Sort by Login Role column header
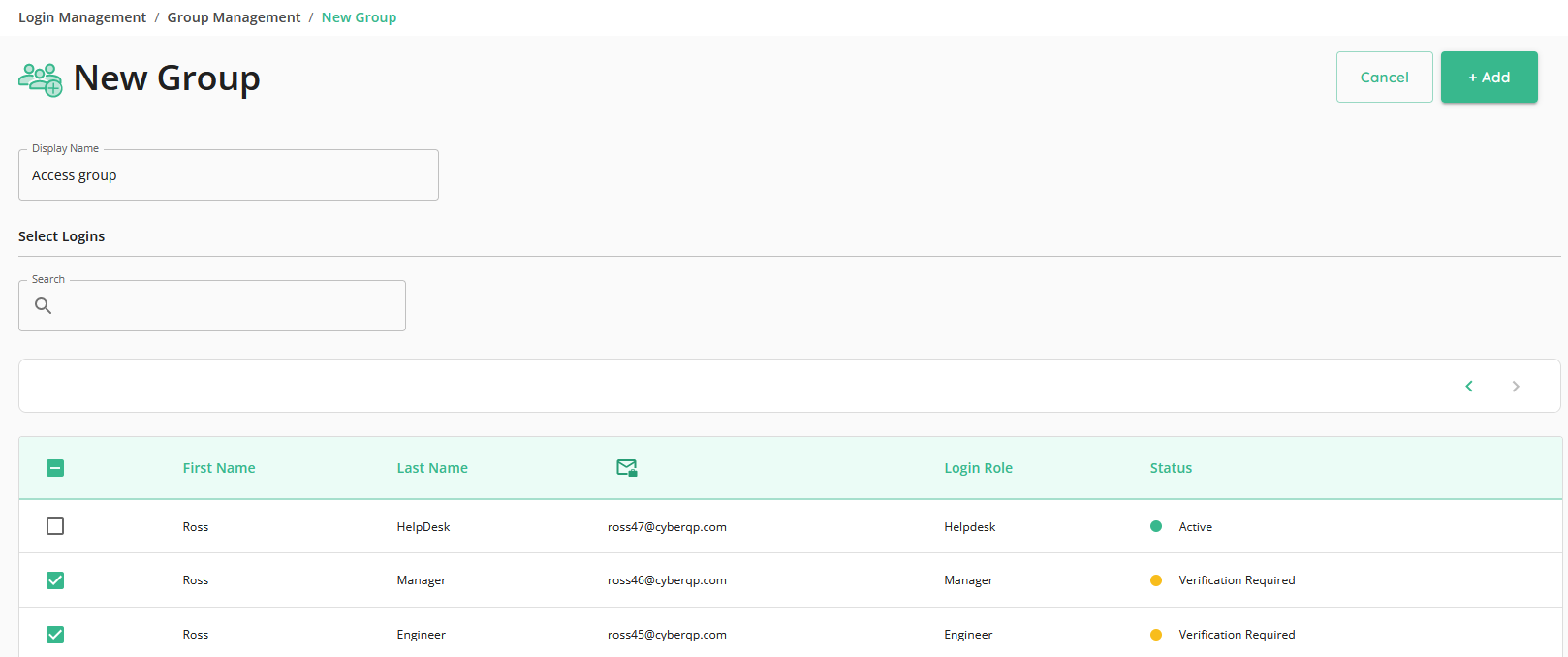 click(x=978, y=468)
